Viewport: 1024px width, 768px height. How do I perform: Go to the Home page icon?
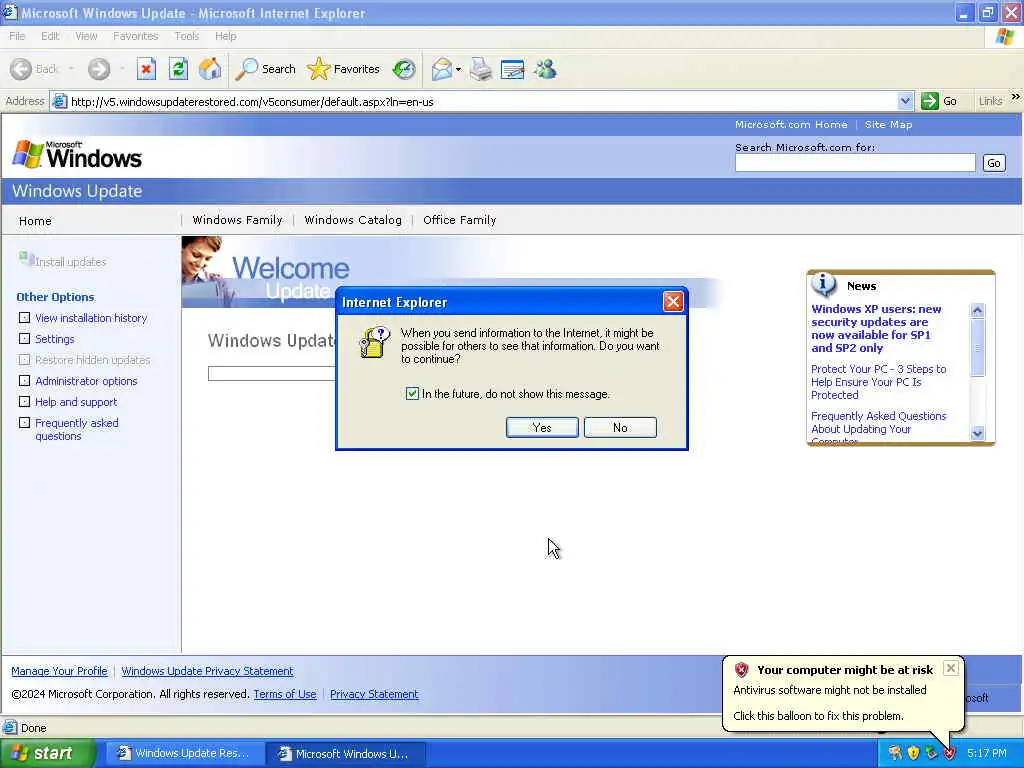210,69
